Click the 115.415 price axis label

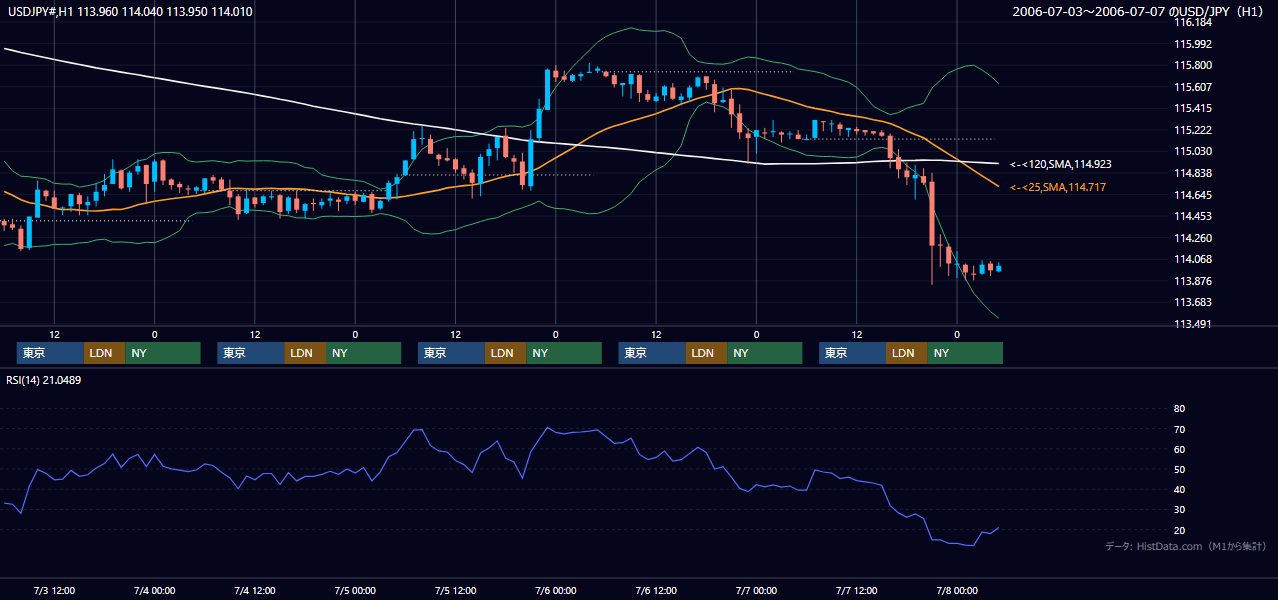point(1192,108)
